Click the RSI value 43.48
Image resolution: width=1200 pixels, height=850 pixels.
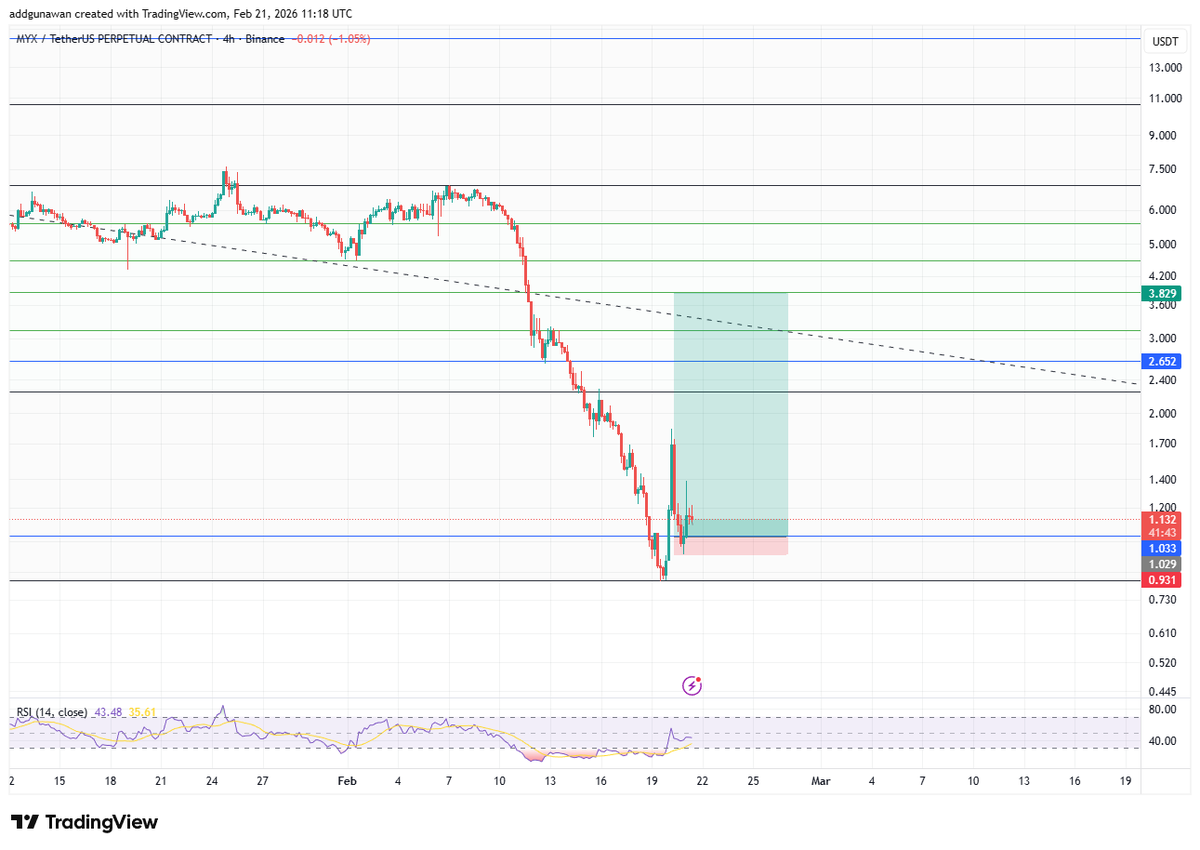108,712
